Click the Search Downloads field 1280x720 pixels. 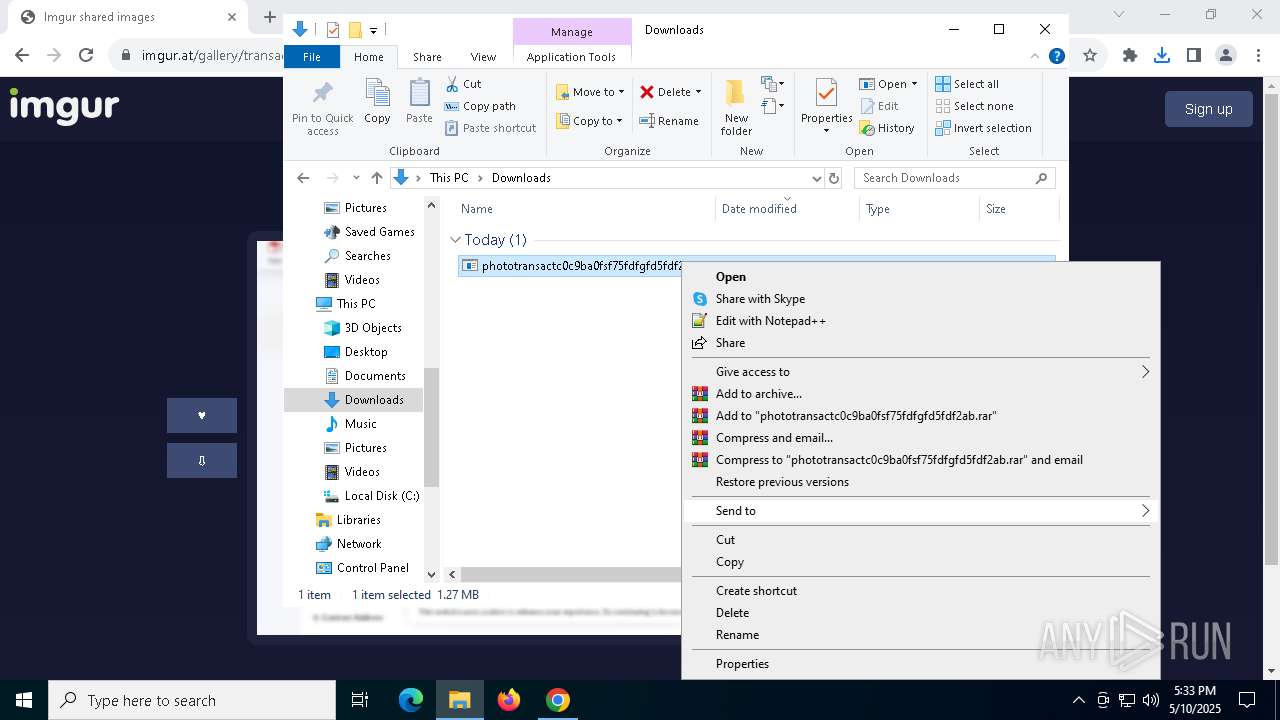pos(954,178)
